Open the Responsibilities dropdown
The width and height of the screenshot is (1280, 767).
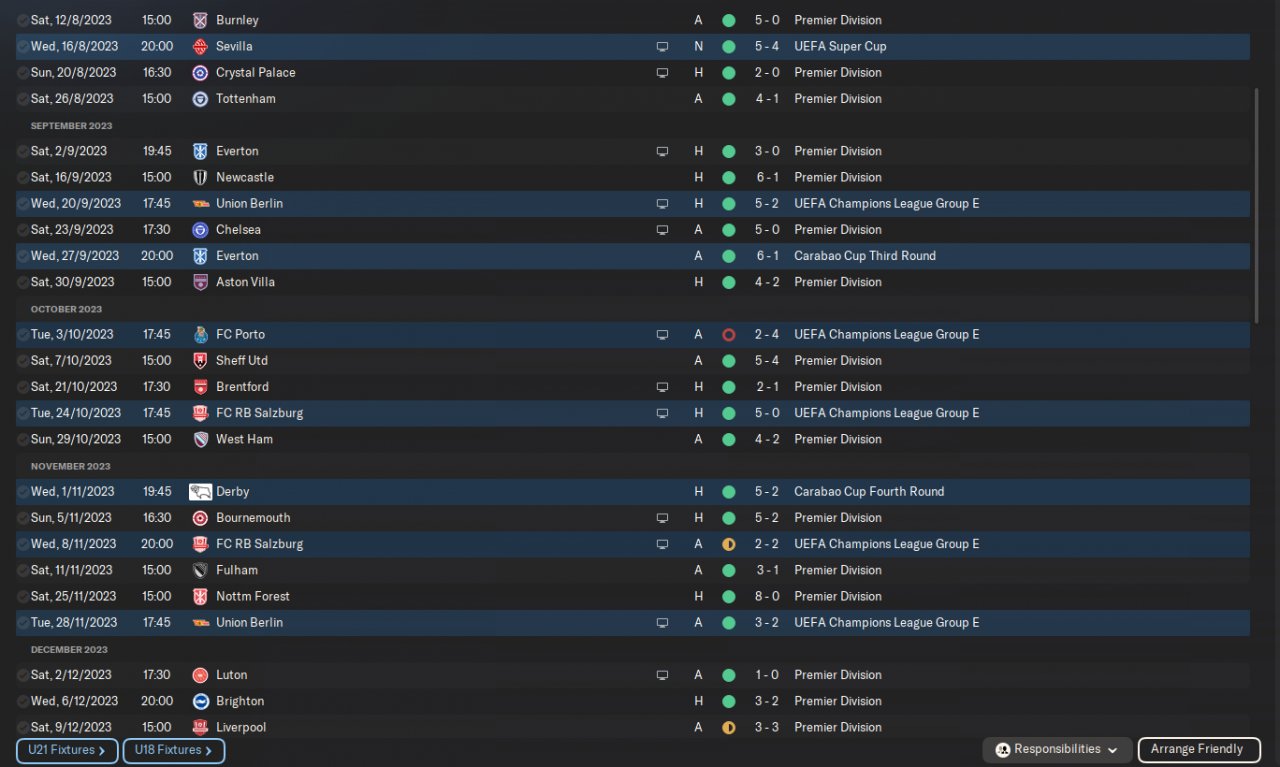1058,749
